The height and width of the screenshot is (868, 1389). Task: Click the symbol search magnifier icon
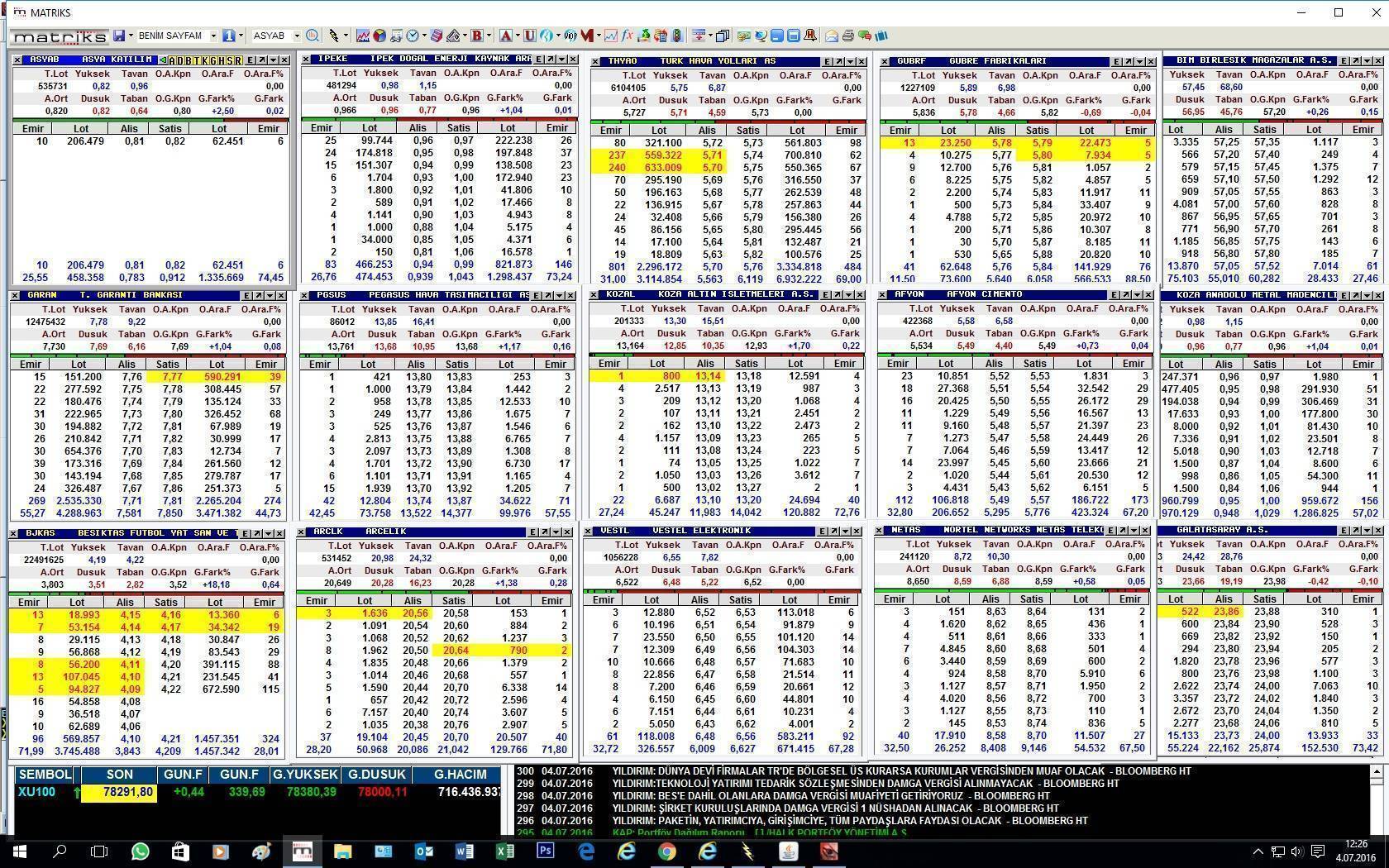(312, 36)
